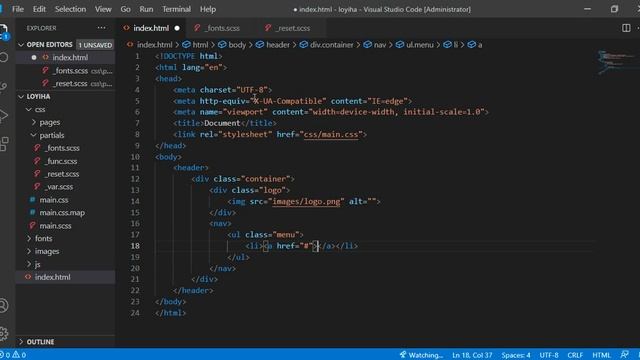Open main.scss file in explorer
Viewport: 640px width, 360px height.
(x=65, y=226)
